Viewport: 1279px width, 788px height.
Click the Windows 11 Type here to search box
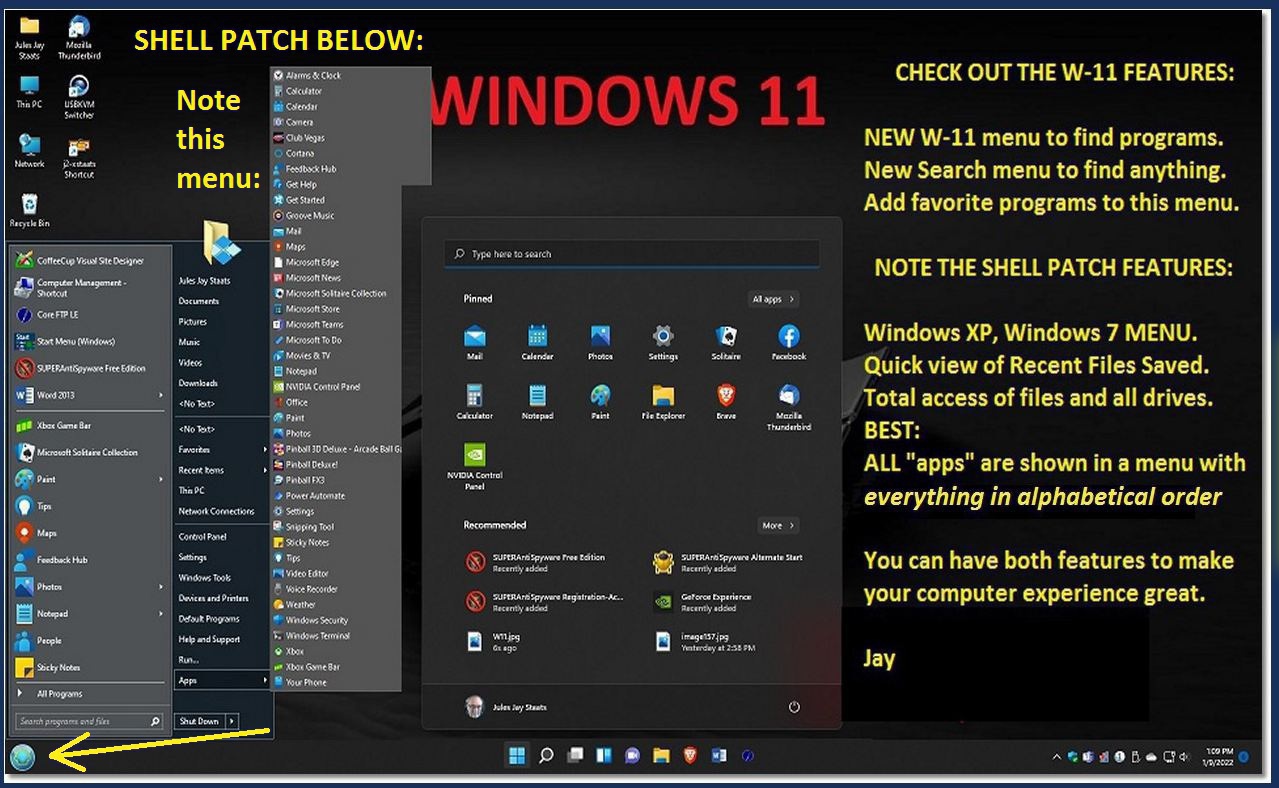632,254
